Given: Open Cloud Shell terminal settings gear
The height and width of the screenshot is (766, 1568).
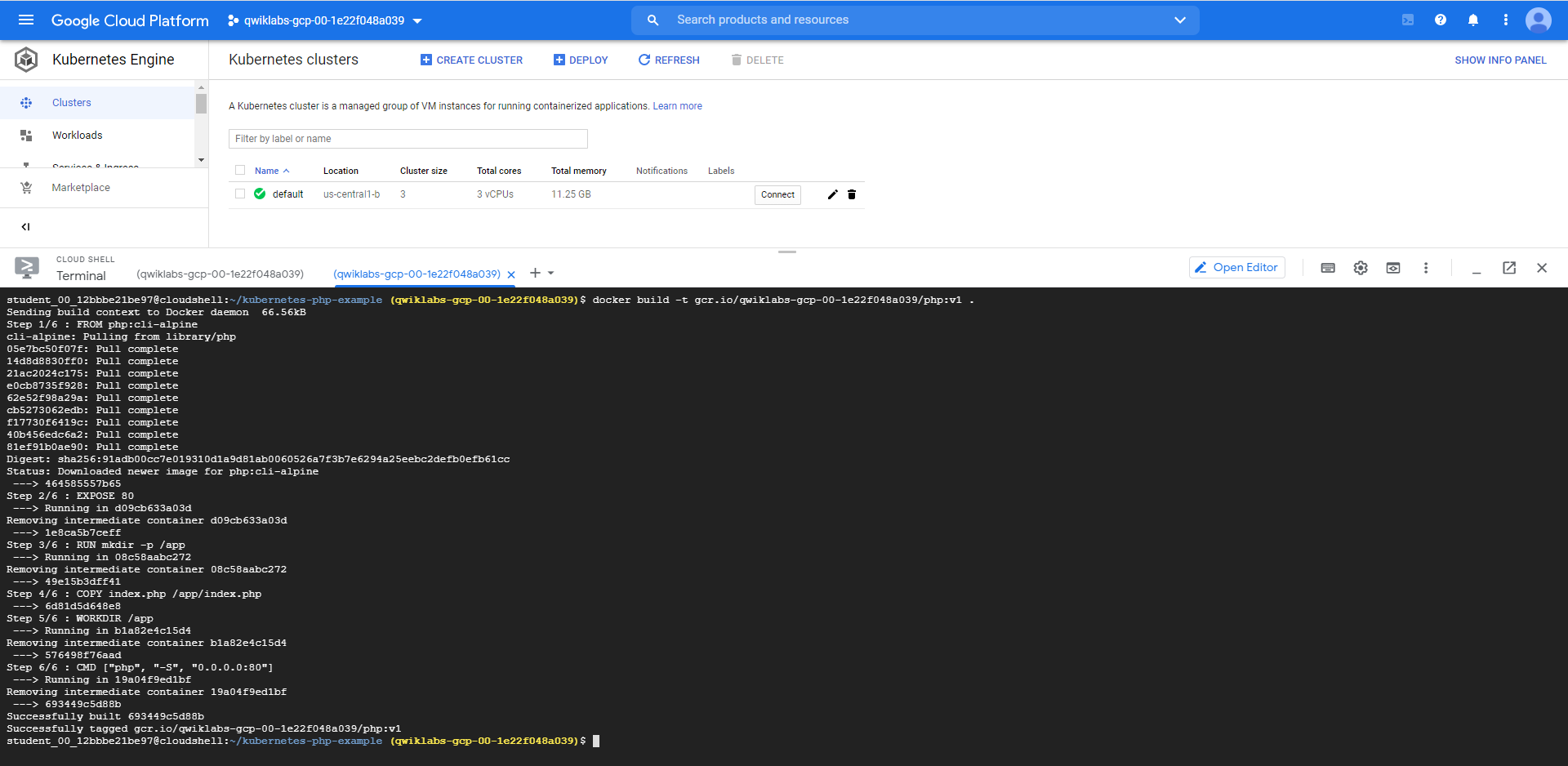Looking at the screenshot, I should [x=1361, y=268].
